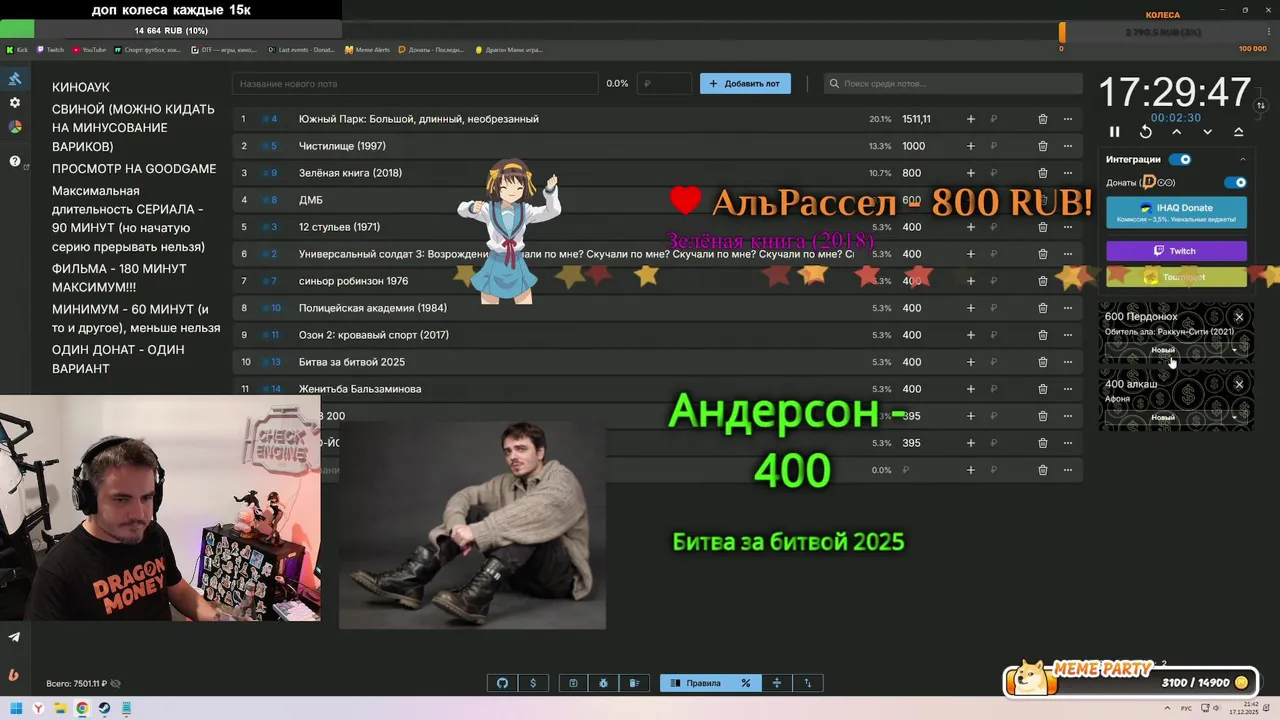Pause the auction timer
Image resolution: width=1280 pixels, height=720 pixels.
(x=1115, y=132)
